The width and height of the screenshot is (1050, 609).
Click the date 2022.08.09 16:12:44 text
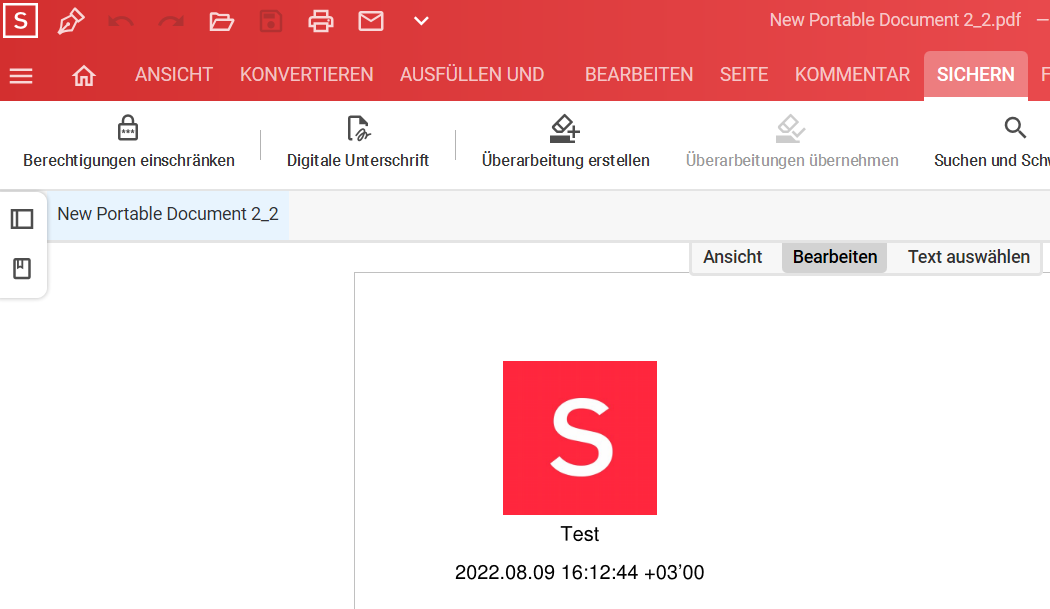click(579, 573)
